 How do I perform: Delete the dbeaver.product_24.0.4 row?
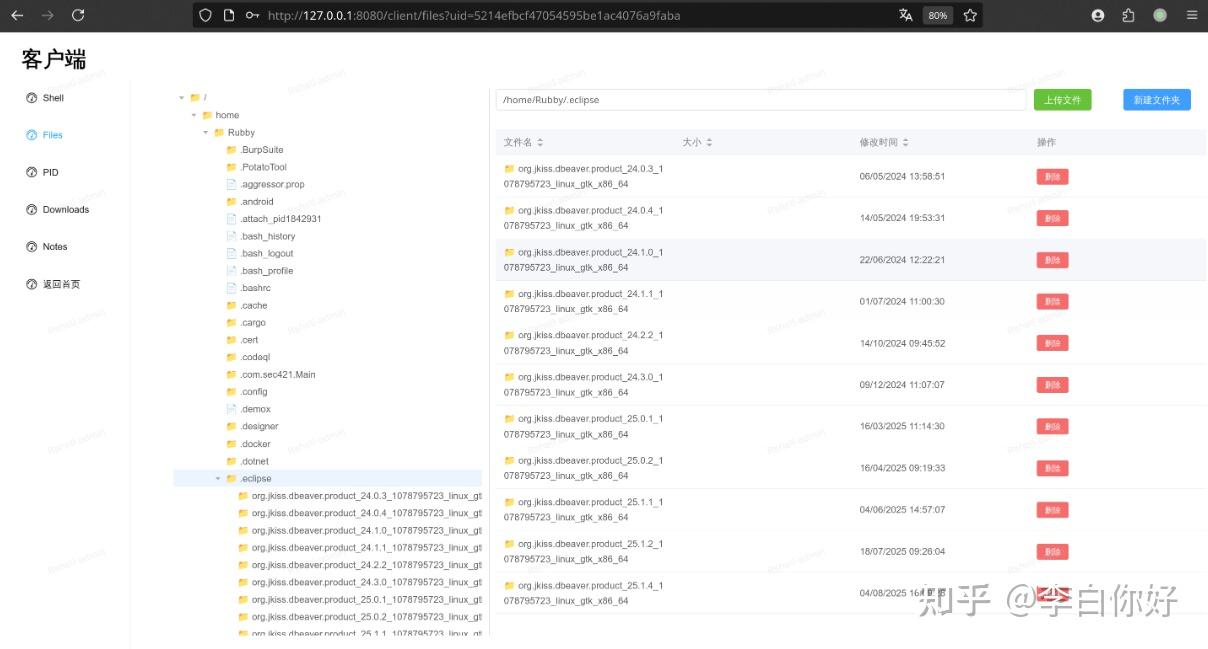[x=1052, y=218]
